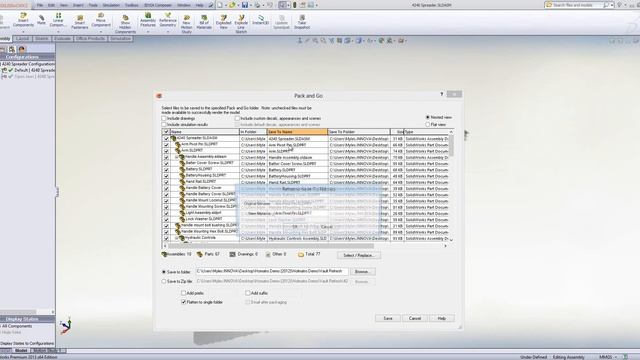Uncheck the Flatten to single folder option
640x360 pixels.
(184, 302)
